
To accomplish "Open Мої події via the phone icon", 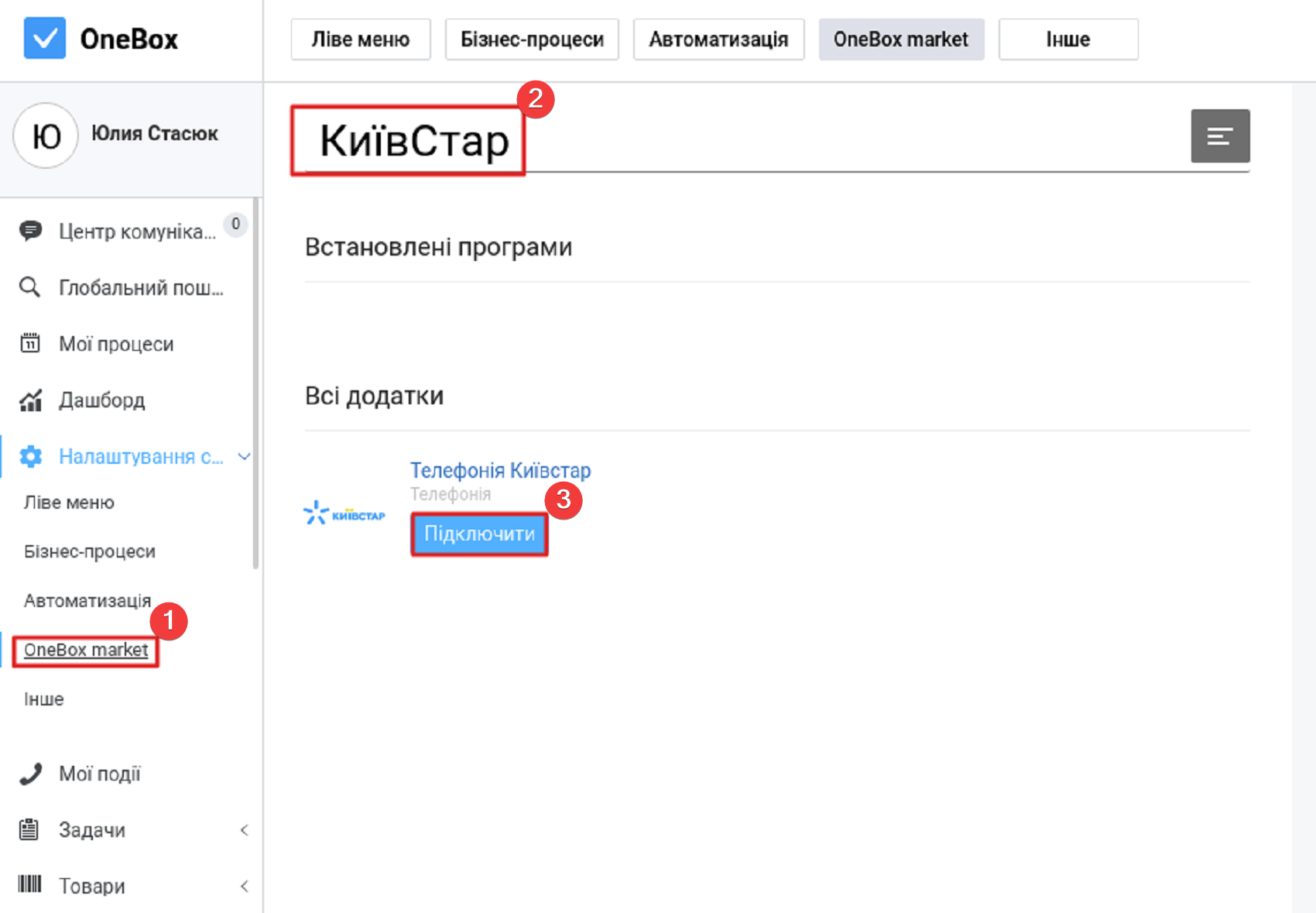I will coord(30,772).
